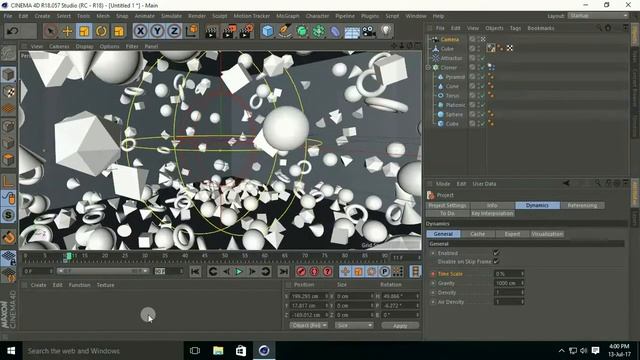640x360 pixels.
Task: Select Platonic object in hierarchy
Action: tap(455, 105)
